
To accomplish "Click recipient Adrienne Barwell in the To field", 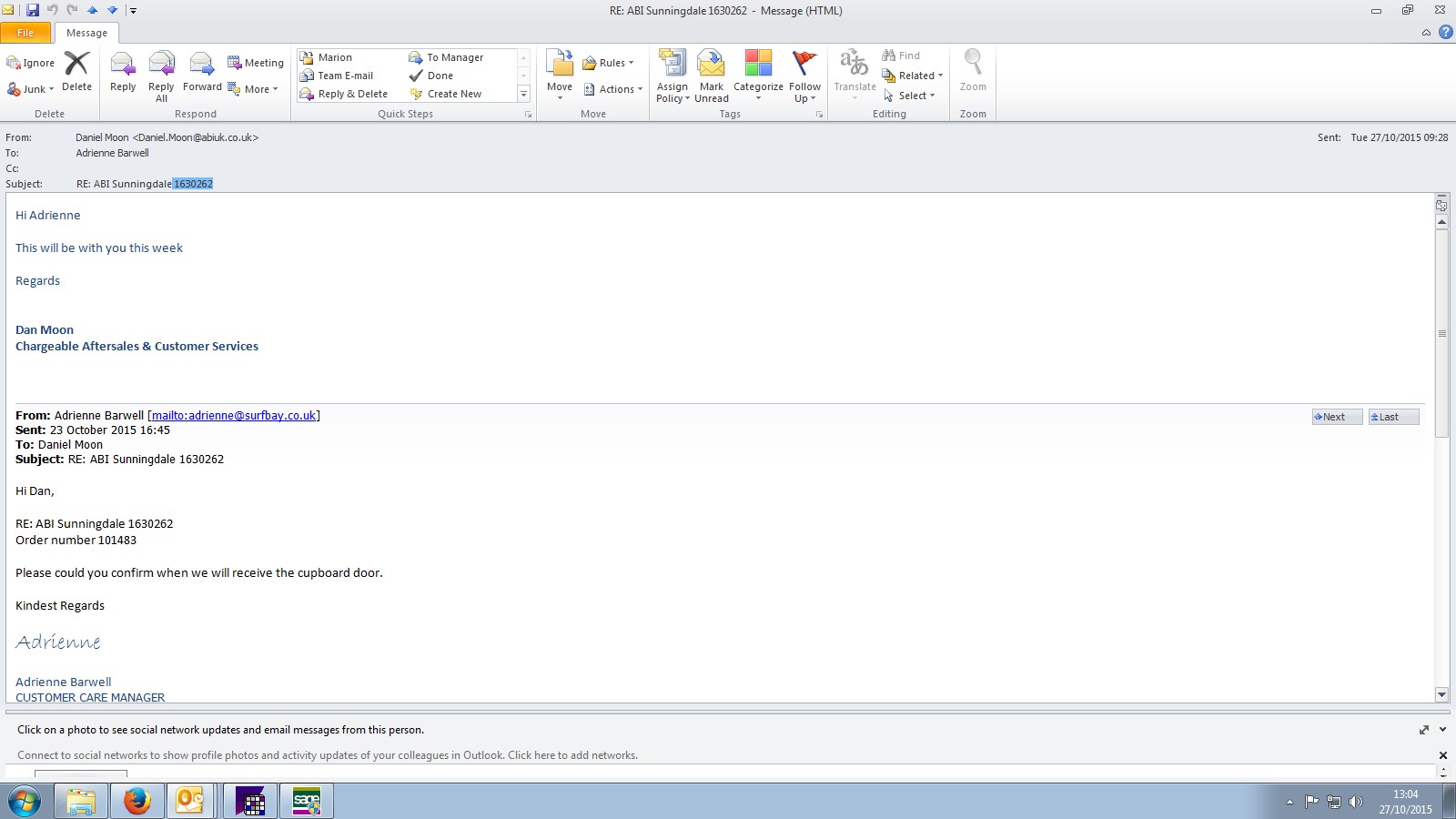I will pos(112,153).
